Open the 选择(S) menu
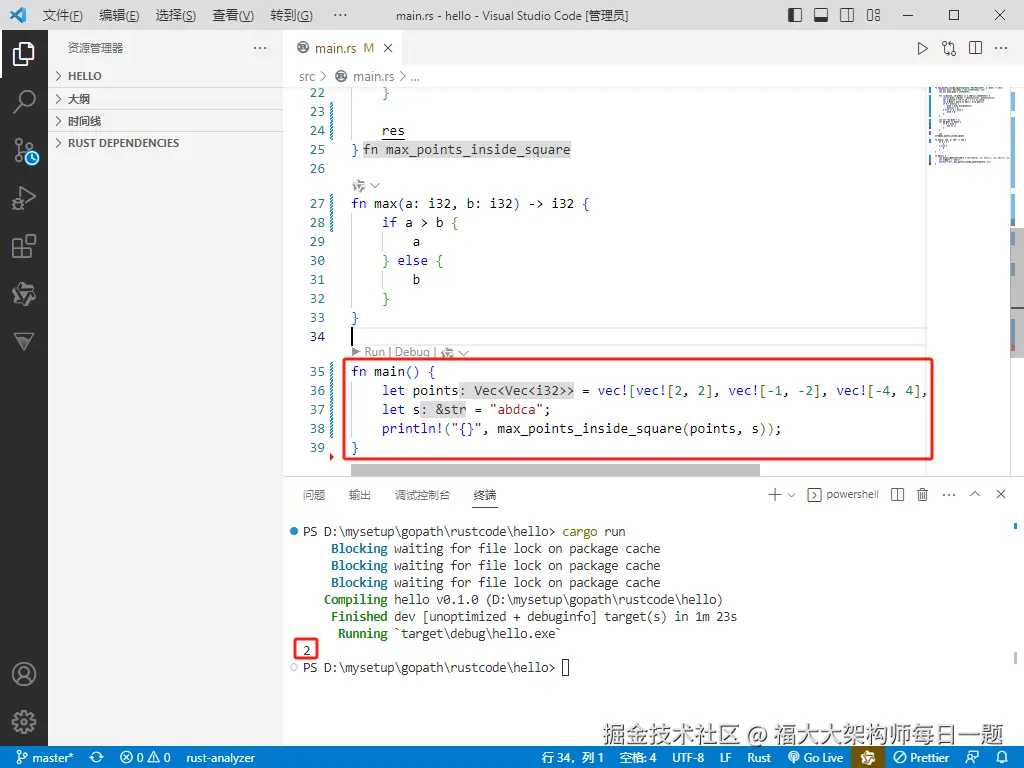 [x=176, y=15]
